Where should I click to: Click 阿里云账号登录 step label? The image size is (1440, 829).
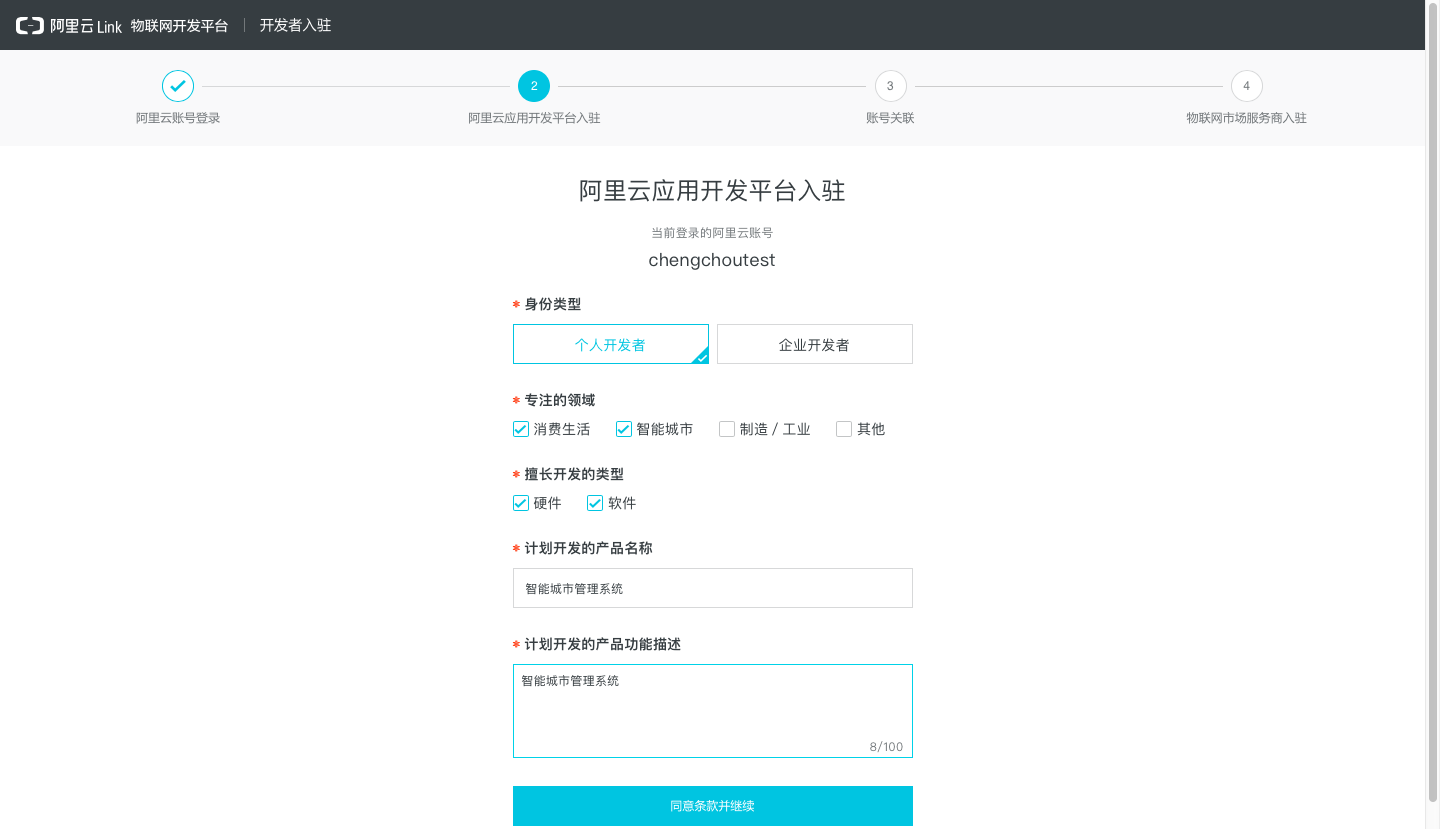point(178,118)
